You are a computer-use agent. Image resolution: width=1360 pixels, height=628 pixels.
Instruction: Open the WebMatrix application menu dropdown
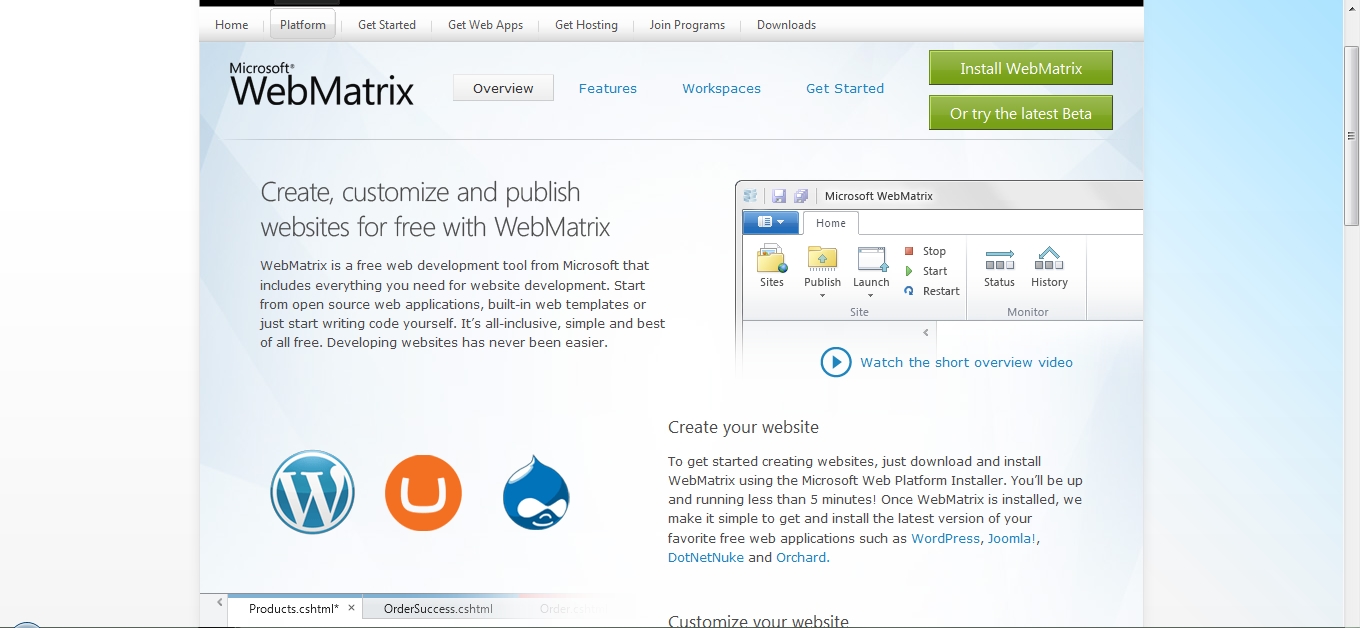[x=770, y=222]
